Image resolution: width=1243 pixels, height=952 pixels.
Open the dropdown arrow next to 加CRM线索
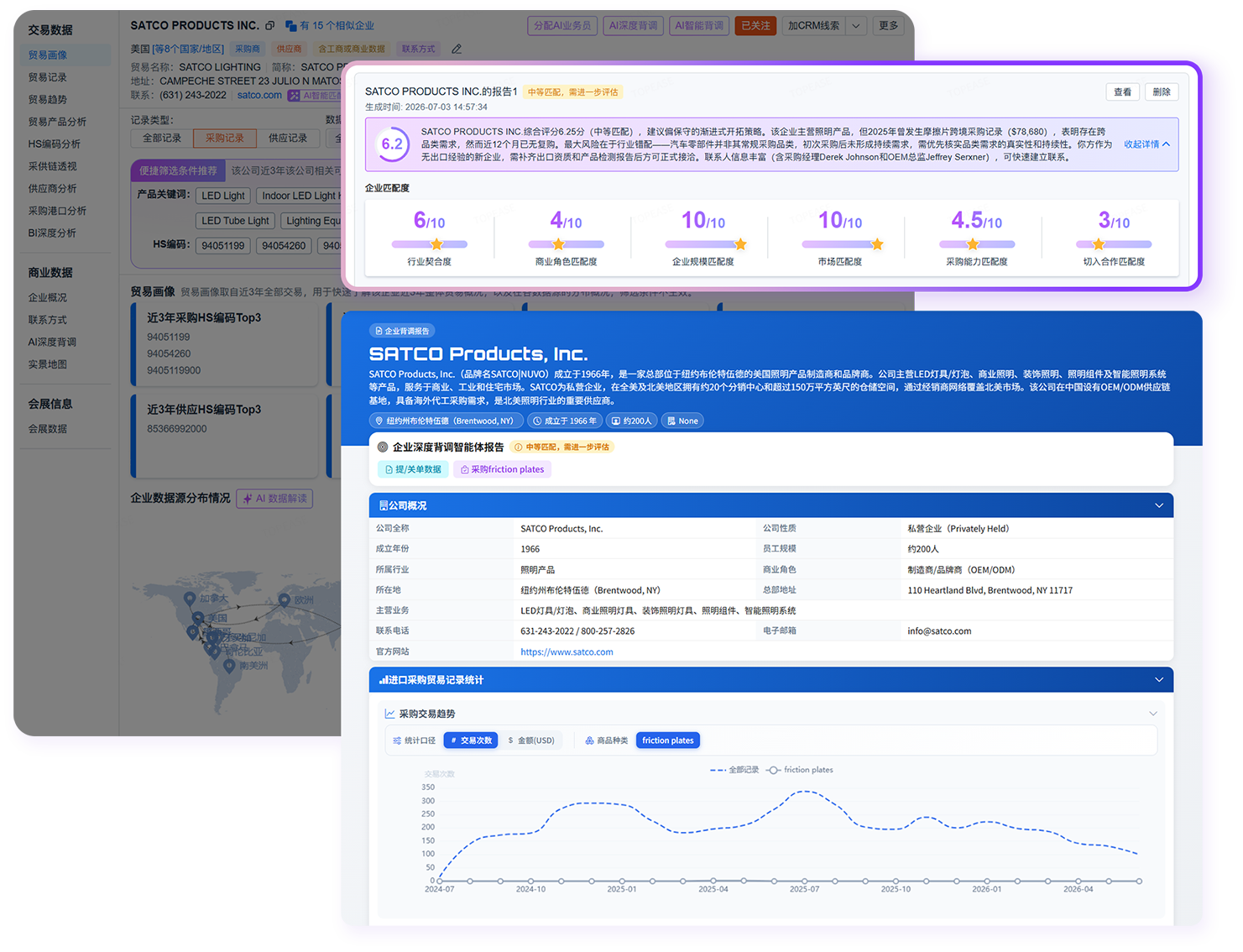pyautogui.click(x=856, y=26)
